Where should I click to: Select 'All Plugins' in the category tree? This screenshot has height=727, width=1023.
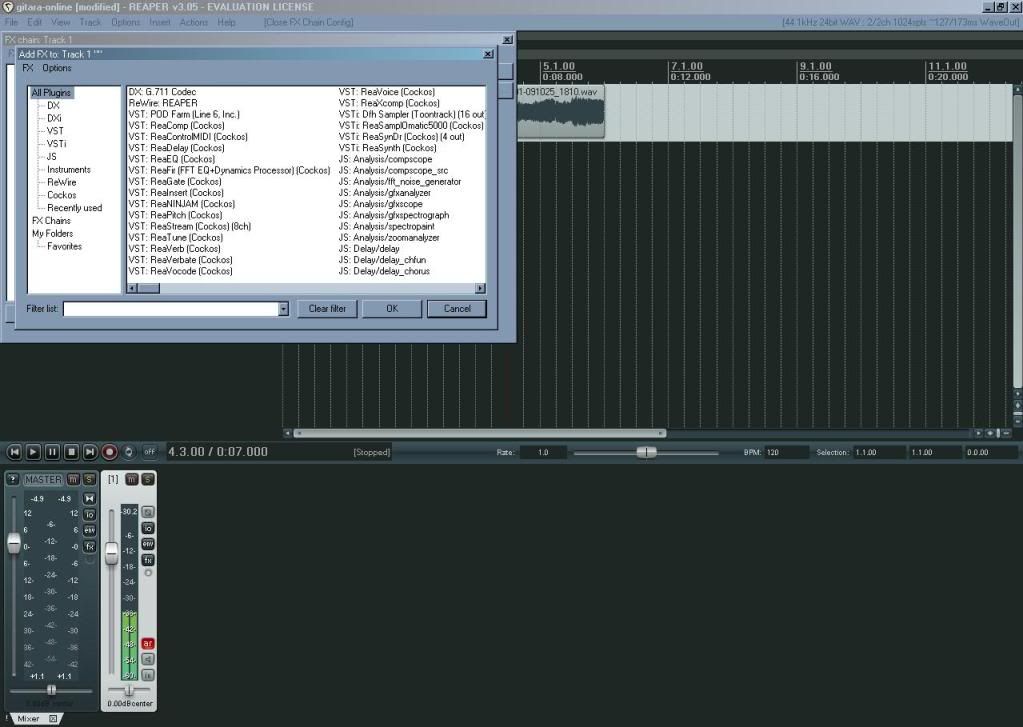tap(52, 93)
